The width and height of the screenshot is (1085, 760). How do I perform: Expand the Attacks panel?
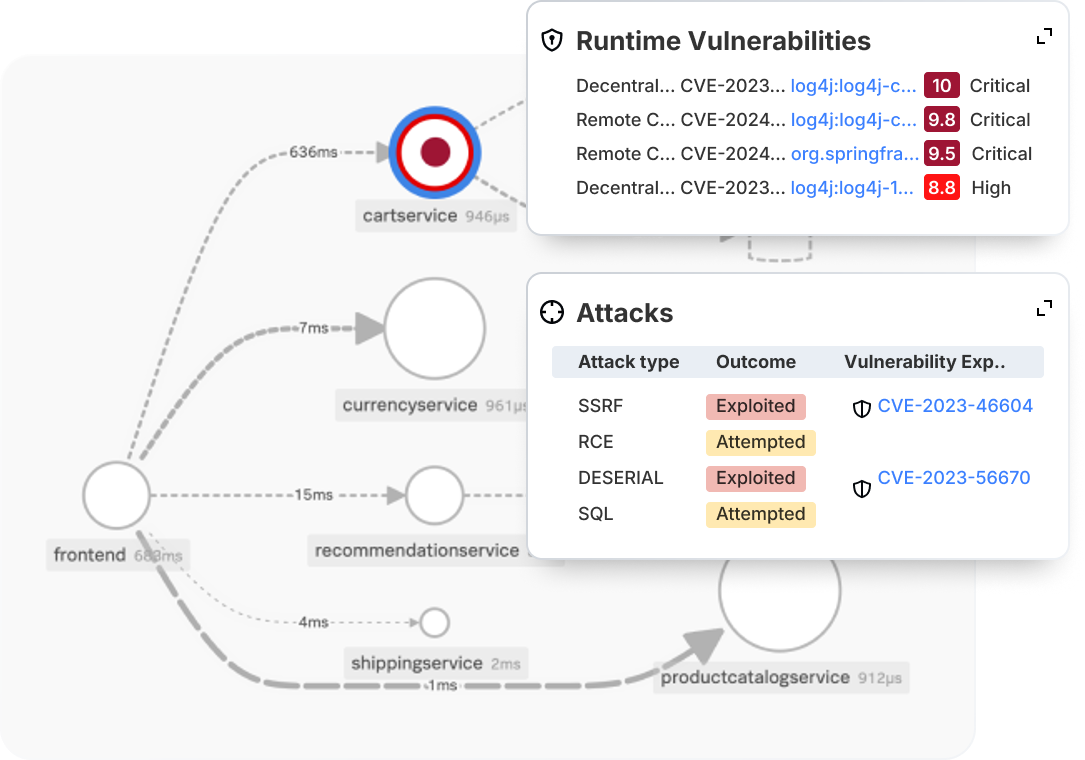click(x=1044, y=309)
